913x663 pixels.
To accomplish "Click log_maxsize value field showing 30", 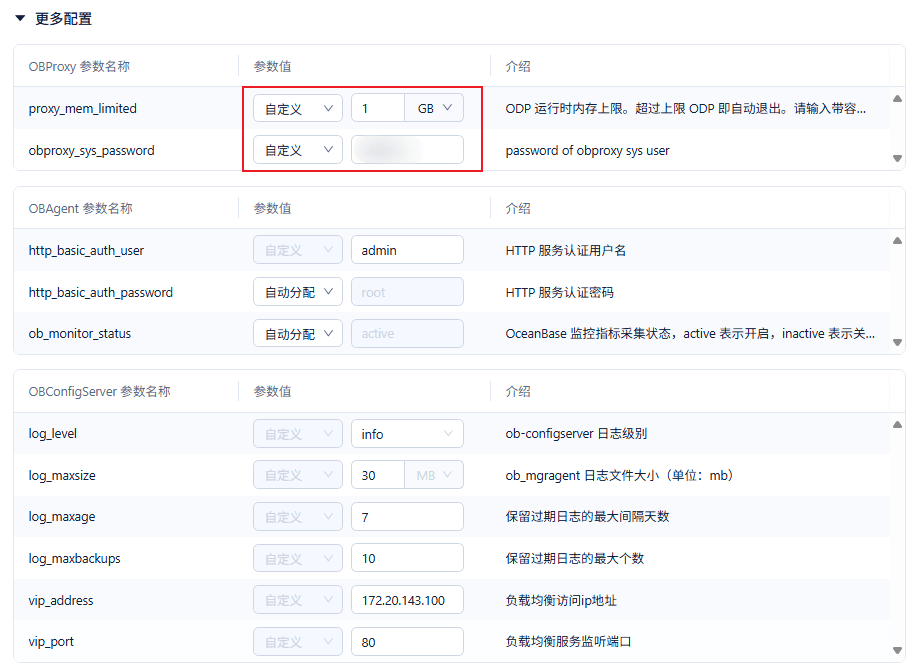I will pos(378,476).
